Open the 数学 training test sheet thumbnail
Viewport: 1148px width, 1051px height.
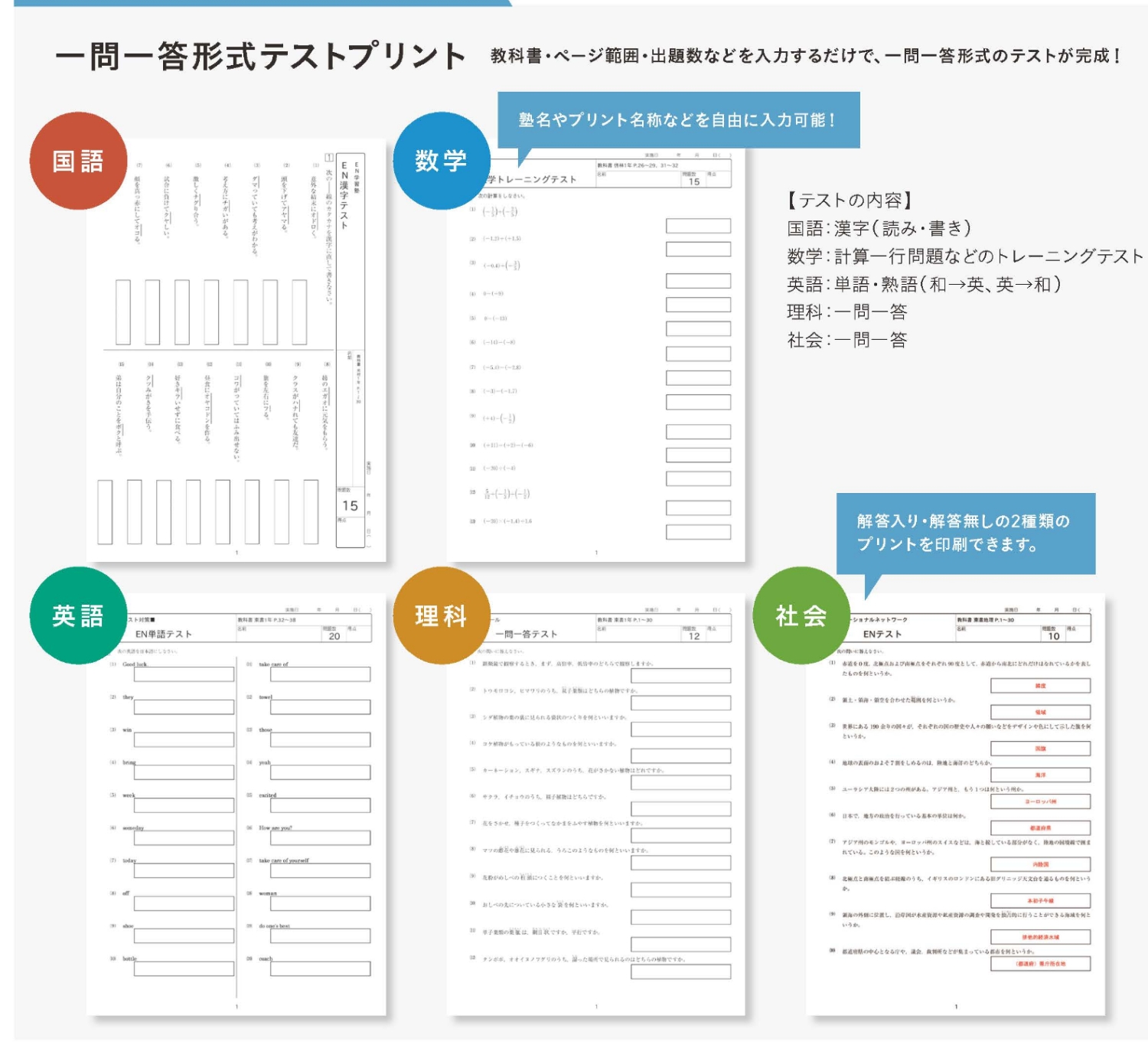click(596, 351)
